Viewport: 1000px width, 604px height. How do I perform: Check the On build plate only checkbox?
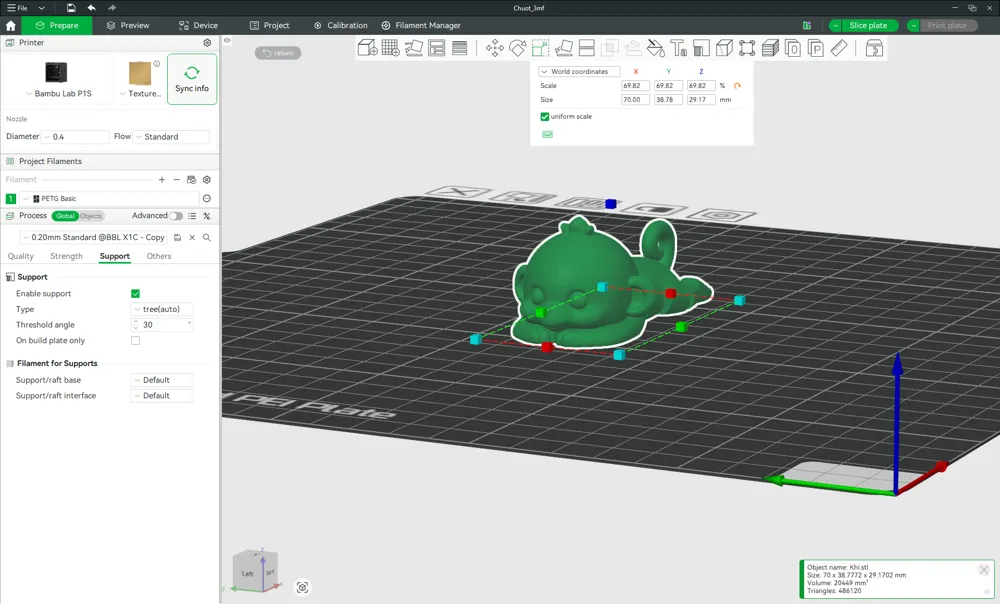[x=135, y=341]
